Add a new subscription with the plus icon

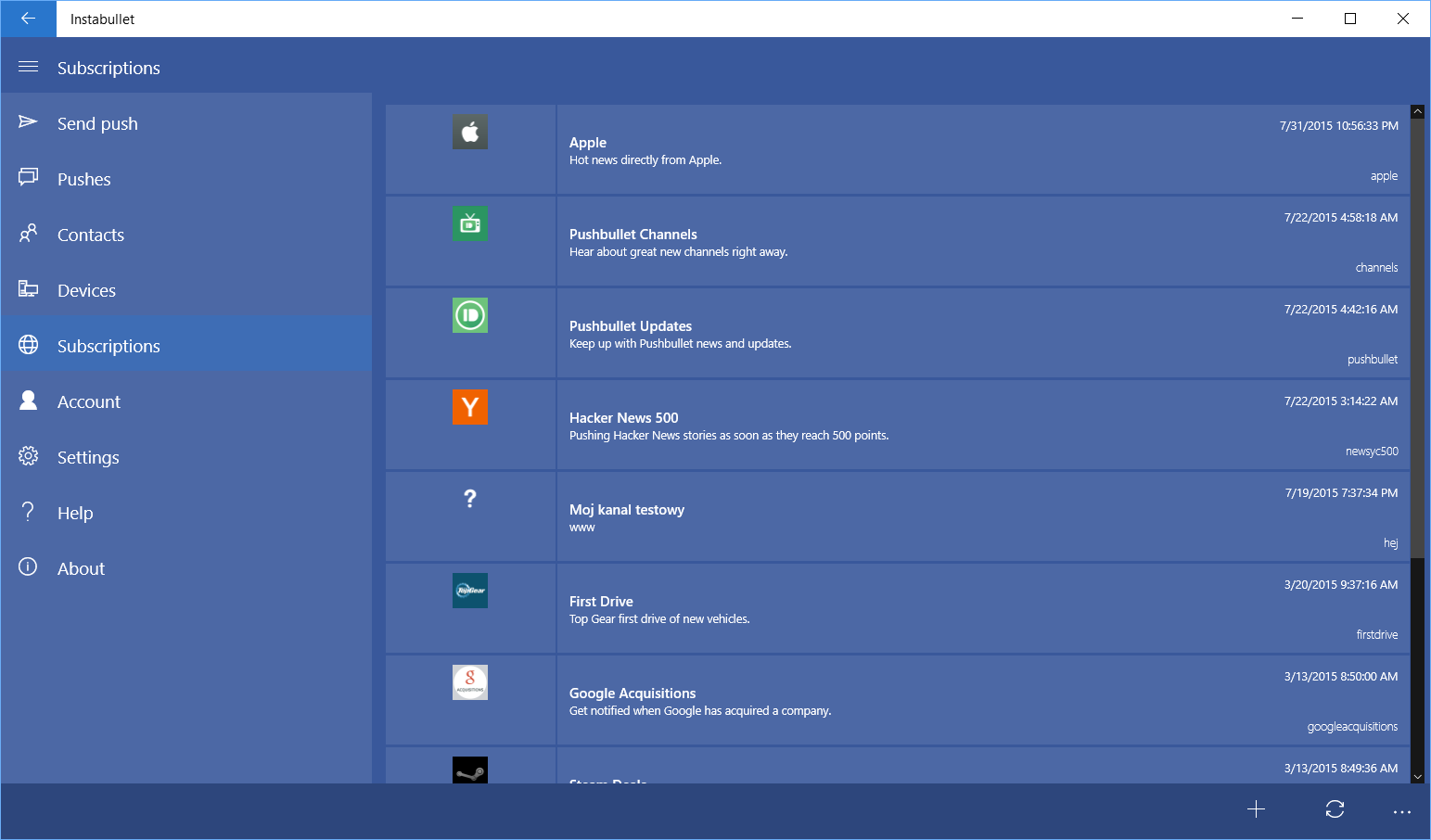point(1257,809)
